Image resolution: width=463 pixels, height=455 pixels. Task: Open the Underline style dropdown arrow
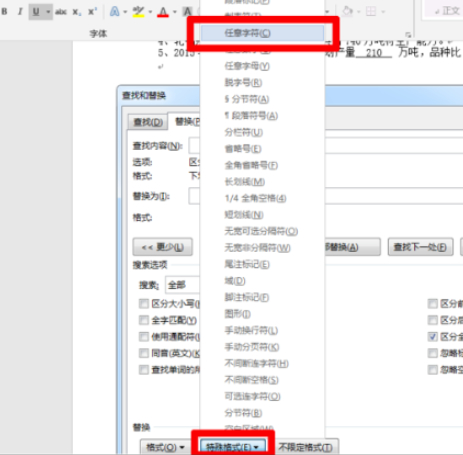coord(48,12)
